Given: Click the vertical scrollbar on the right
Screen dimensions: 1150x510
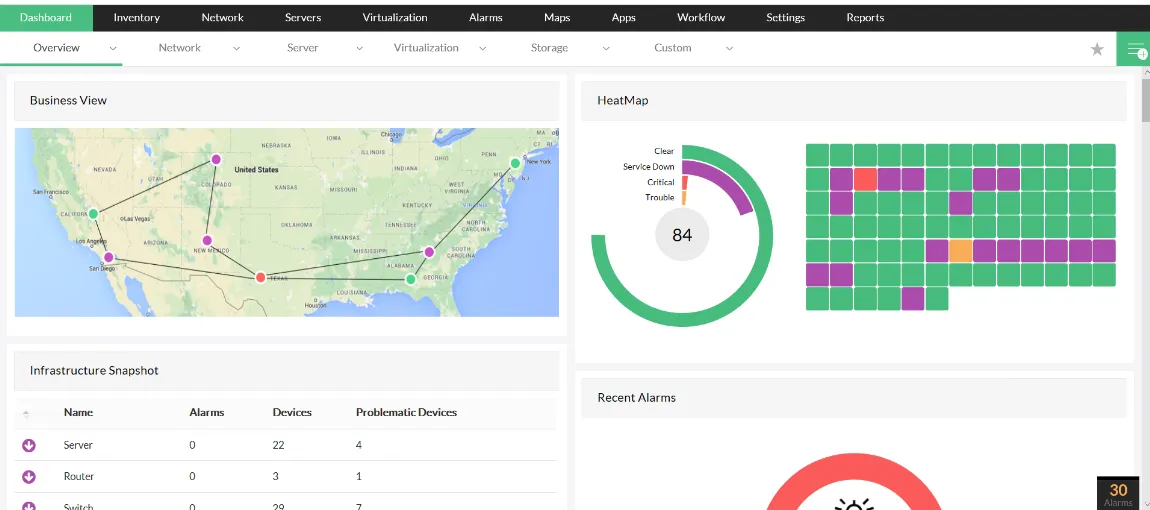Looking at the screenshot, I should click(1145, 100).
